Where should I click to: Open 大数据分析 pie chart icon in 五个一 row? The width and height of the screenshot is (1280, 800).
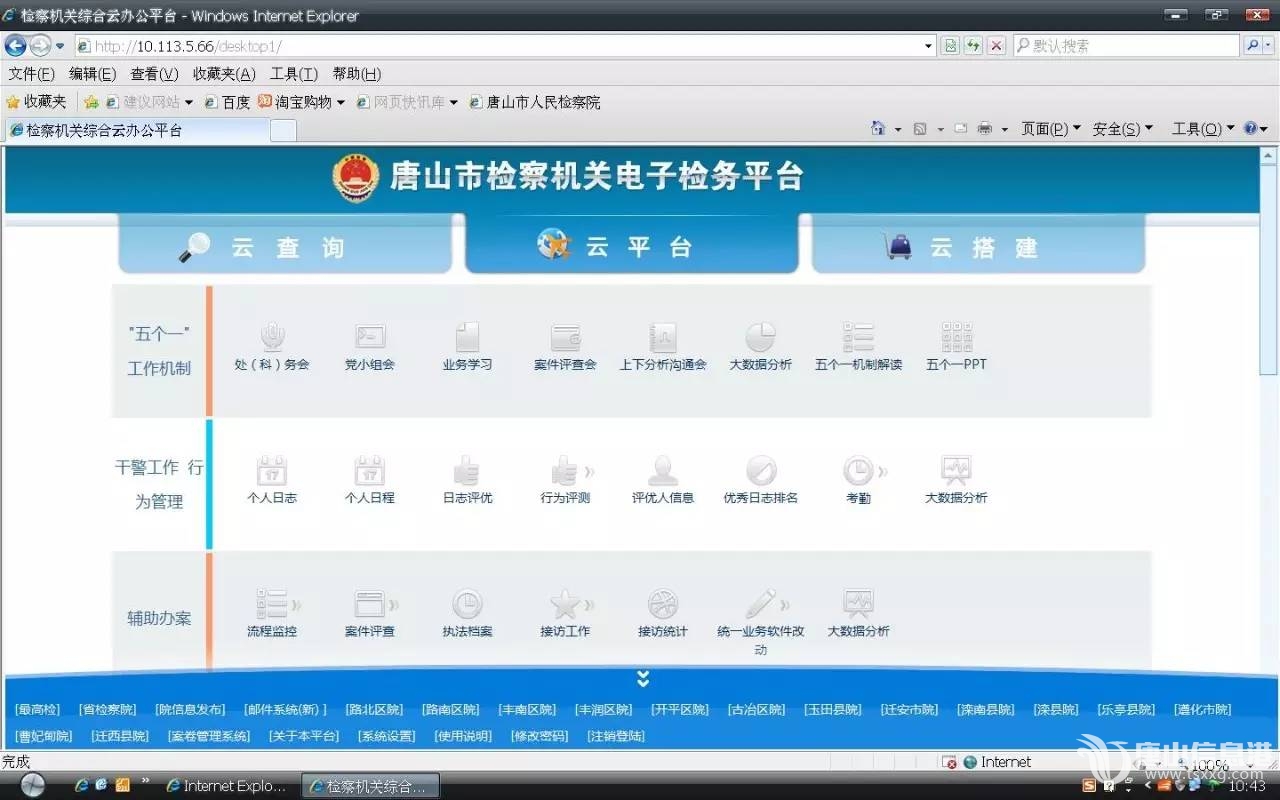coord(760,338)
